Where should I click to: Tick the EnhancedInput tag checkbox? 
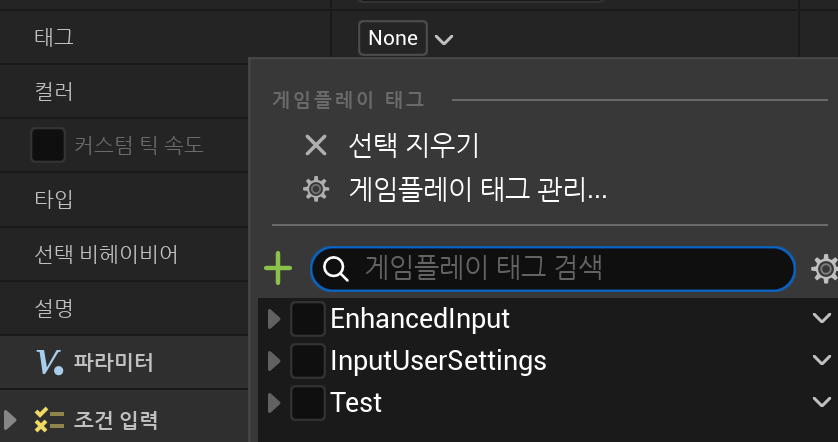[x=308, y=319]
